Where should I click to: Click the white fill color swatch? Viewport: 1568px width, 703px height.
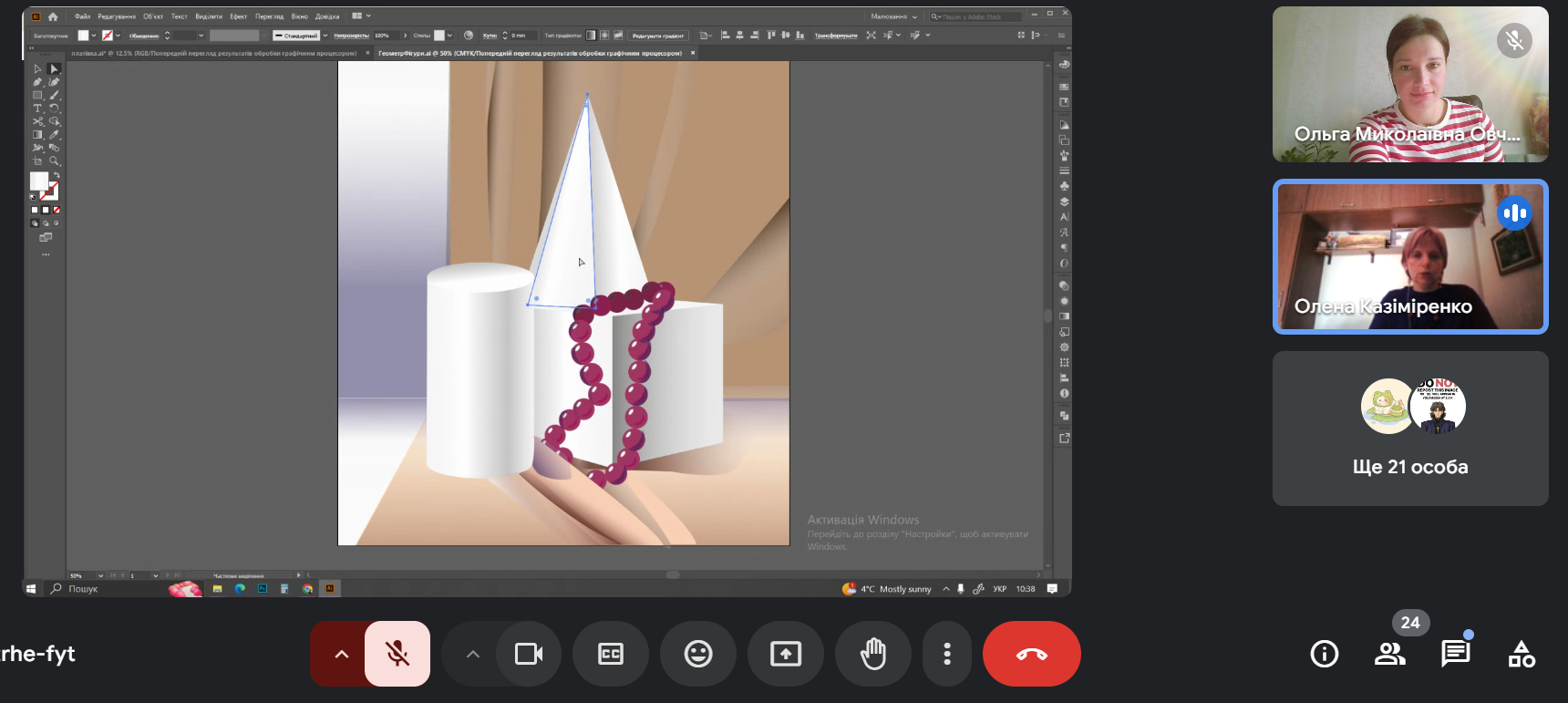click(x=39, y=181)
